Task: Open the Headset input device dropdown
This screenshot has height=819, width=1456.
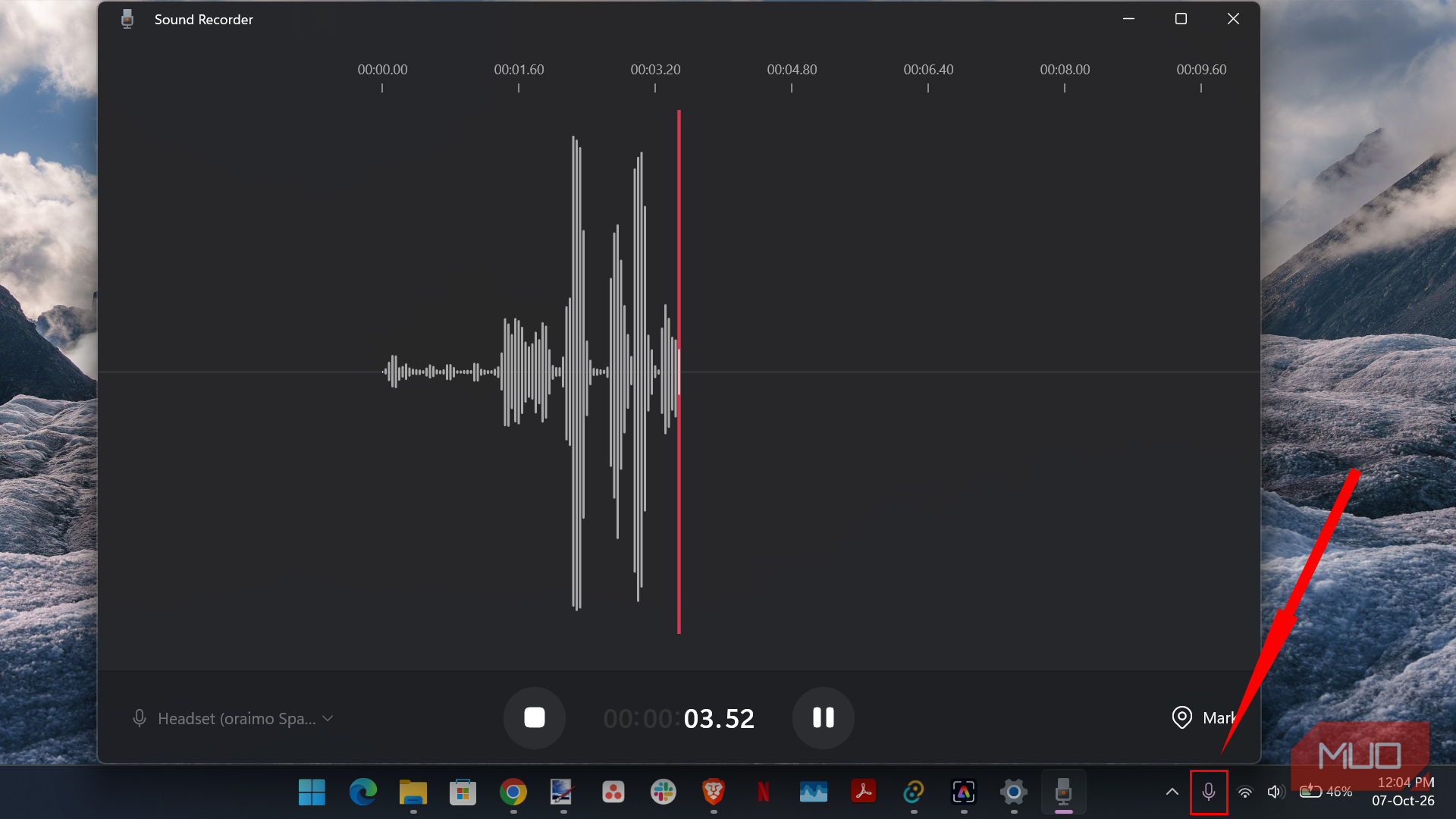Action: pyautogui.click(x=233, y=718)
